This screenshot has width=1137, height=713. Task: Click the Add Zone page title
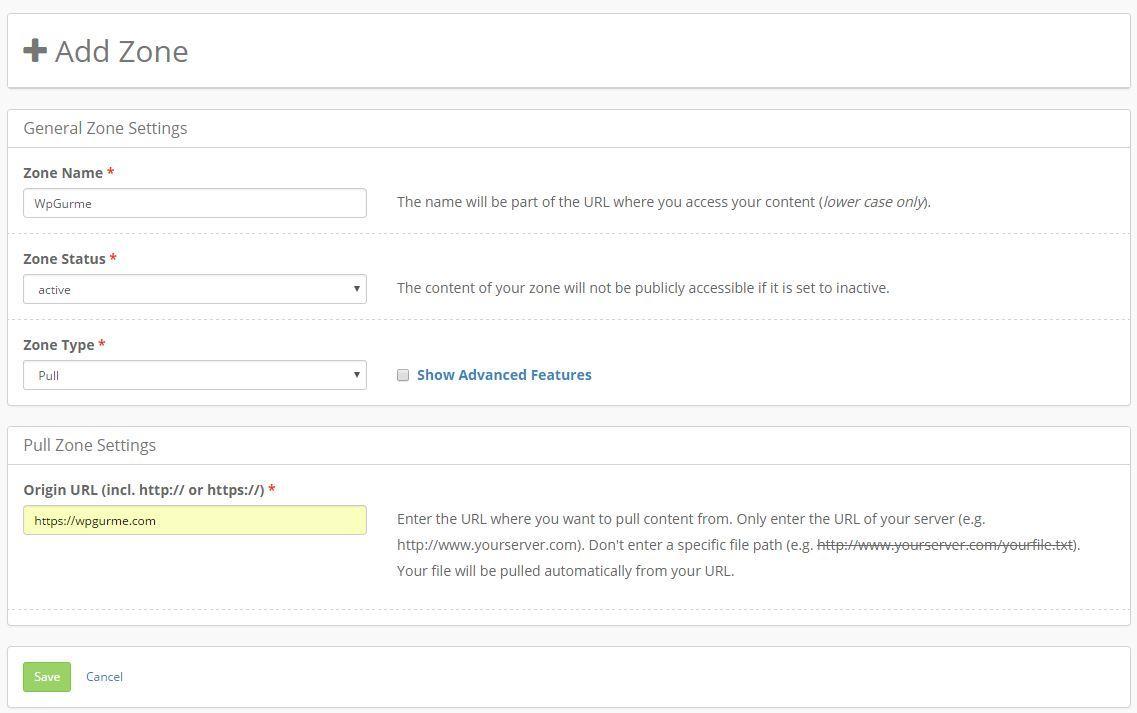click(x=121, y=51)
